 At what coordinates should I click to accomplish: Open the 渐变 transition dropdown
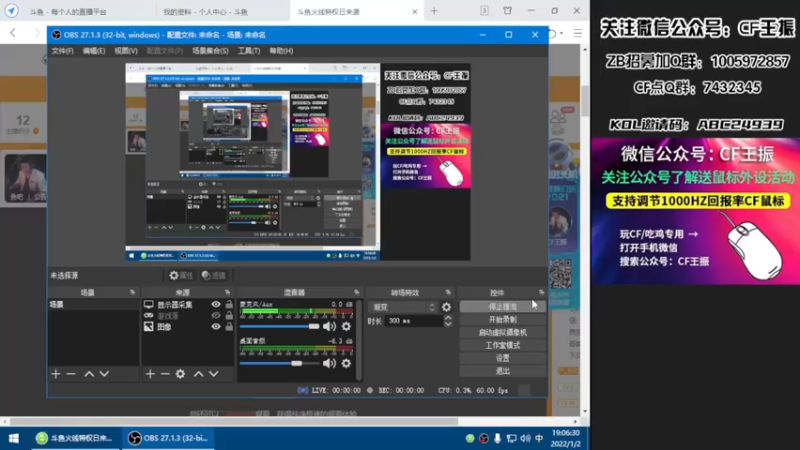coord(403,307)
